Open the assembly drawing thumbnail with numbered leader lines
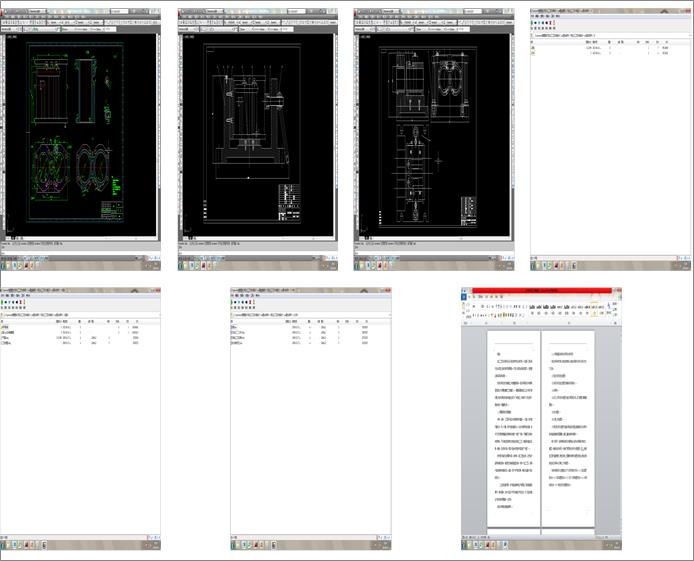 click(x=258, y=140)
